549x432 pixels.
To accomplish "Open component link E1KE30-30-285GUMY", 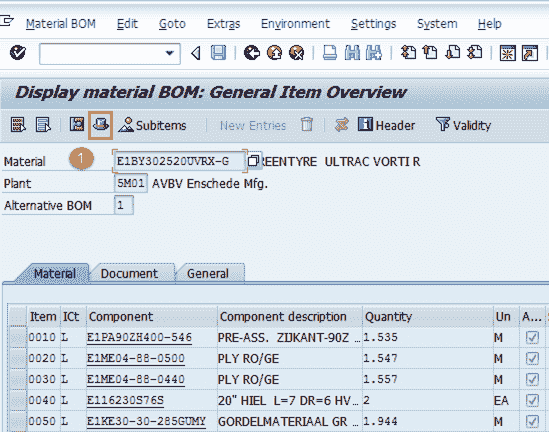I will [x=146, y=421].
